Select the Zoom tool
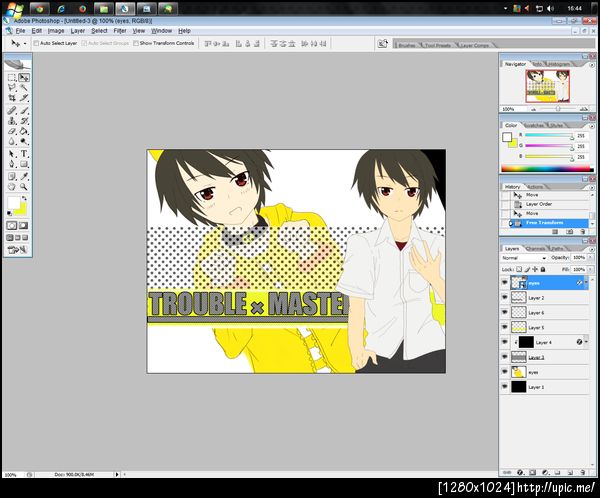Image resolution: width=600 pixels, height=498 pixels. coord(24,187)
